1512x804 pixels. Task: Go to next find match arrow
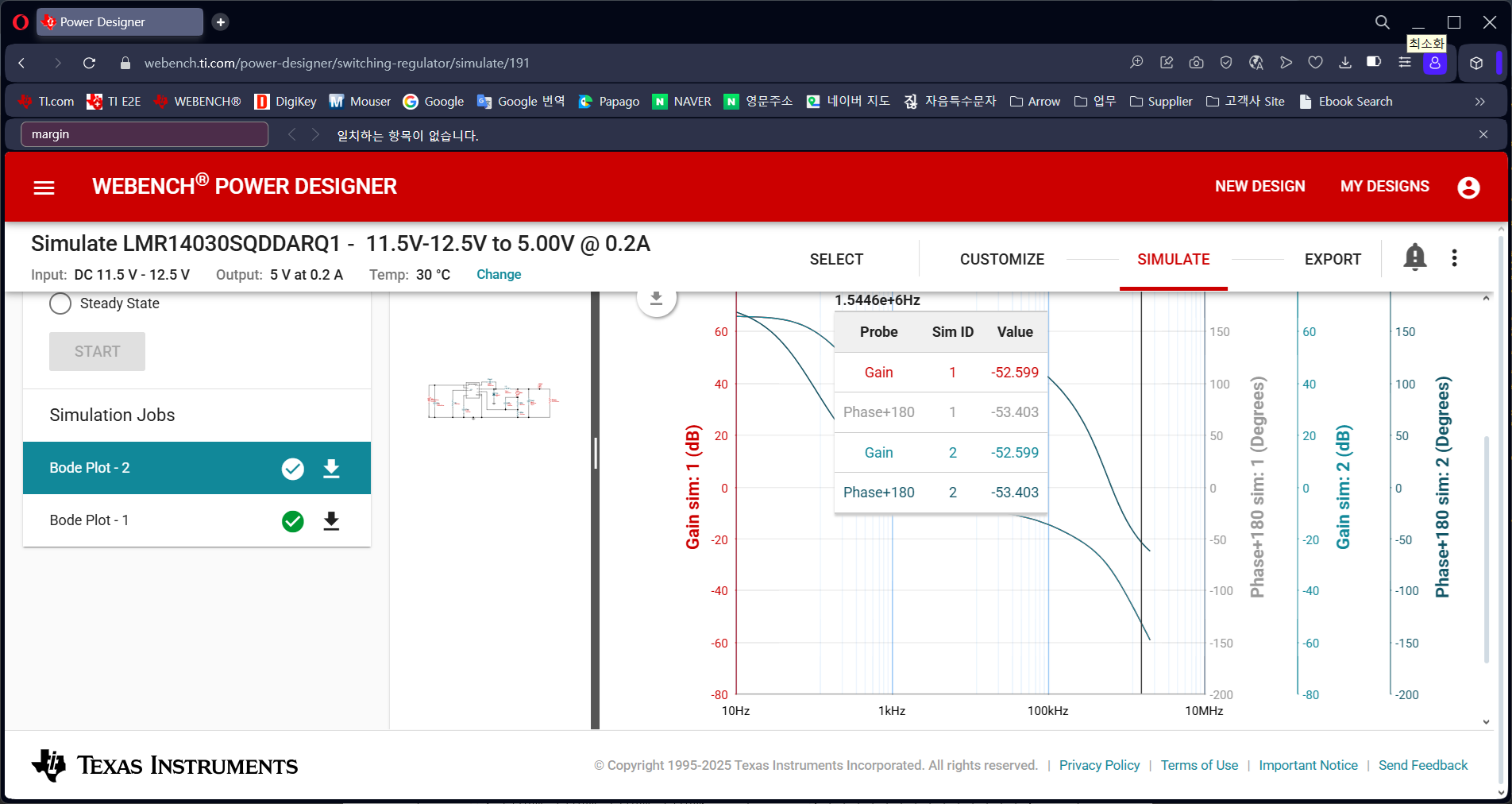pos(315,134)
